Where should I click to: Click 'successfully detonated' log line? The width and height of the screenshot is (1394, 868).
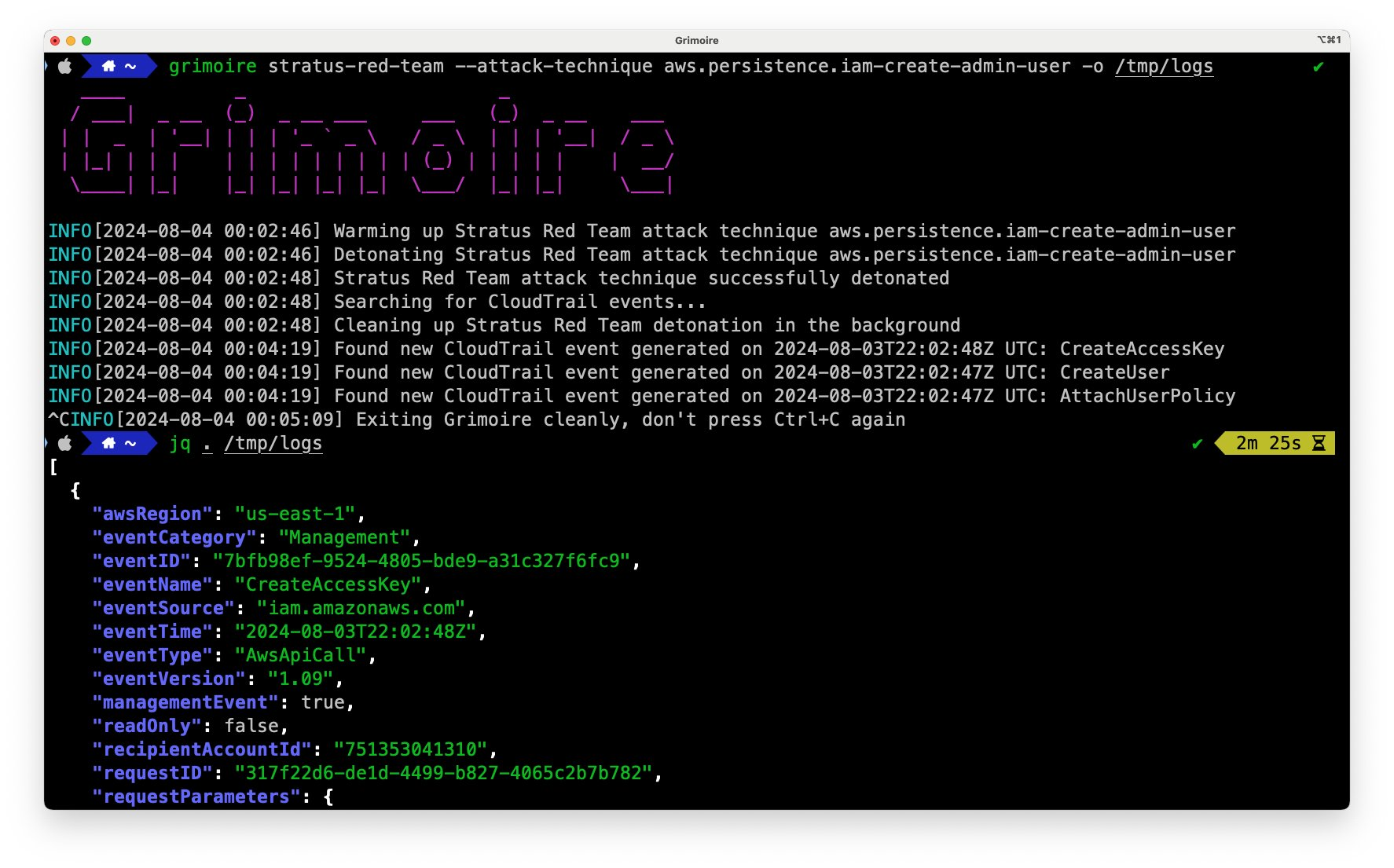click(x=499, y=278)
